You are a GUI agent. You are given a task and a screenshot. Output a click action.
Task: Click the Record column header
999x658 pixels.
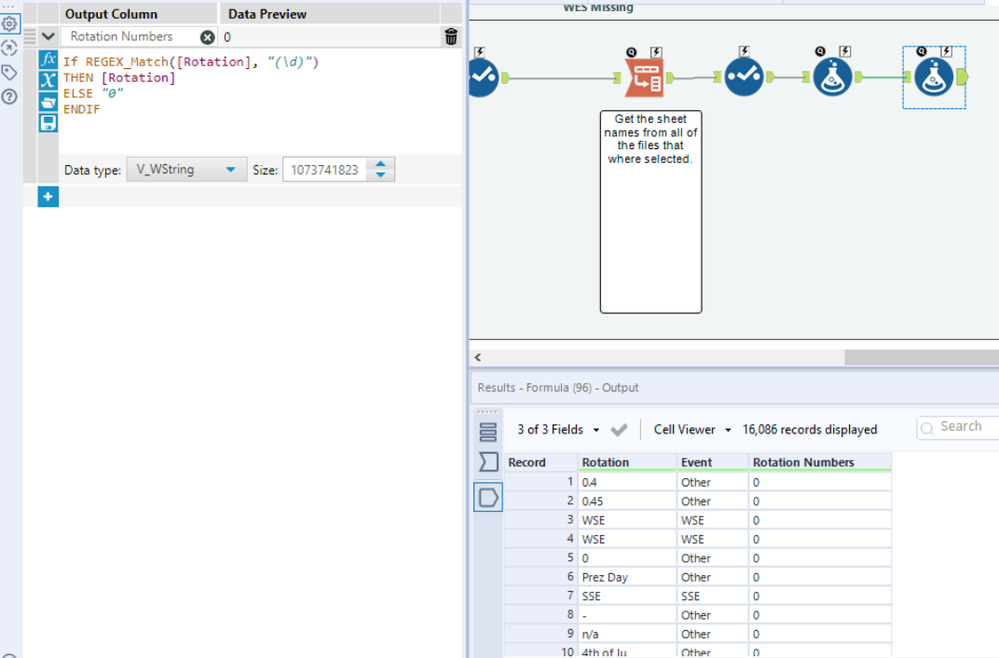tap(541, 462)
